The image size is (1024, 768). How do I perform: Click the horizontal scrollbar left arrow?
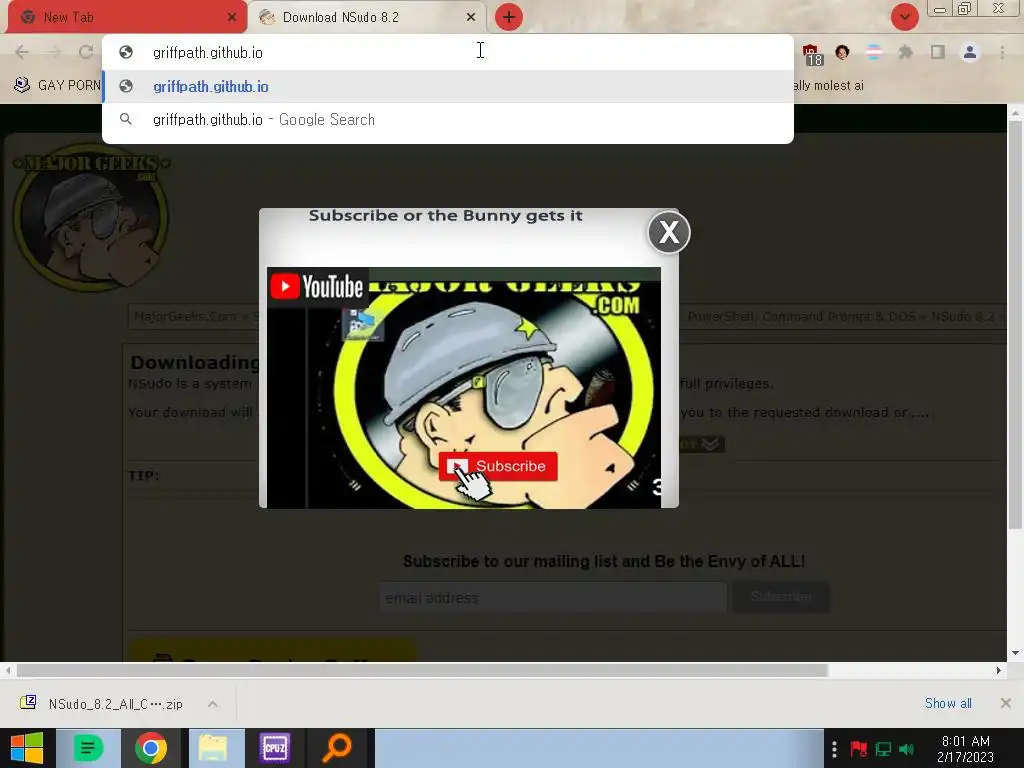[8, 671]
